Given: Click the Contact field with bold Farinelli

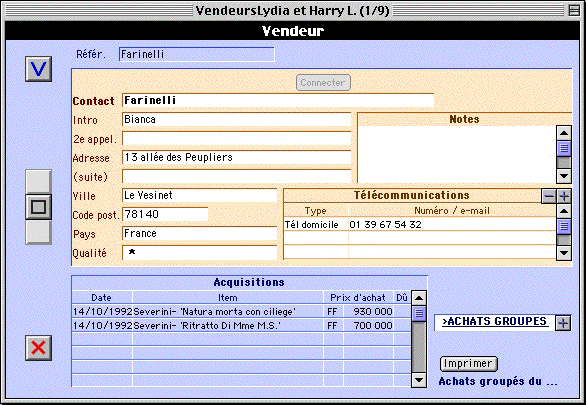Looking at the screenshot, I should click(278, 101).
